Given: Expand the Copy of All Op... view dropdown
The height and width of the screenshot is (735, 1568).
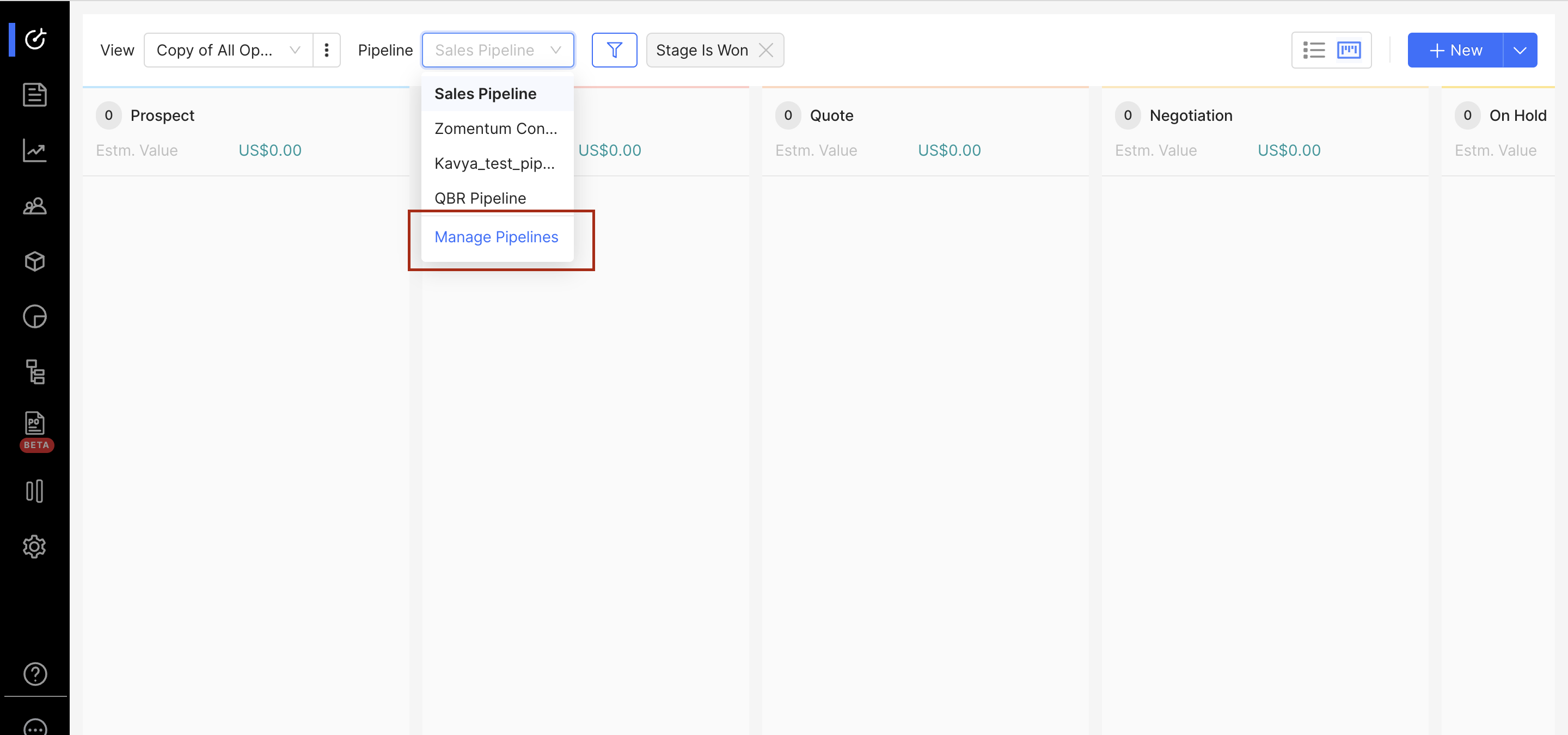Looking at the screenshot, I should tap(228, 50).
